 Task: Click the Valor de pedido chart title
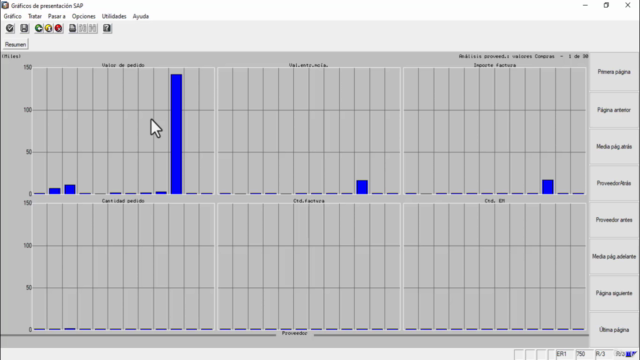pyautogui.click(x=123, y=65)
